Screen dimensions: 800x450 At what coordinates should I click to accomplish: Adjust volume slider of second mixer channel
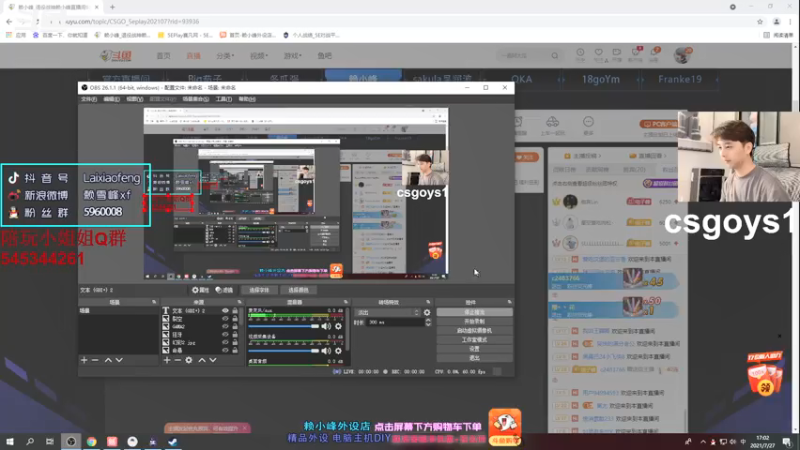pyautogui.click(x=284, y=351)
